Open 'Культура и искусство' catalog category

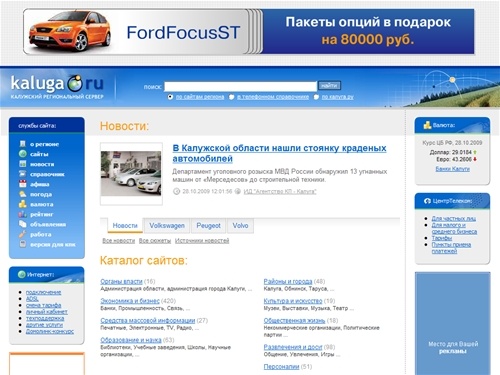click(x=293, y=301)
